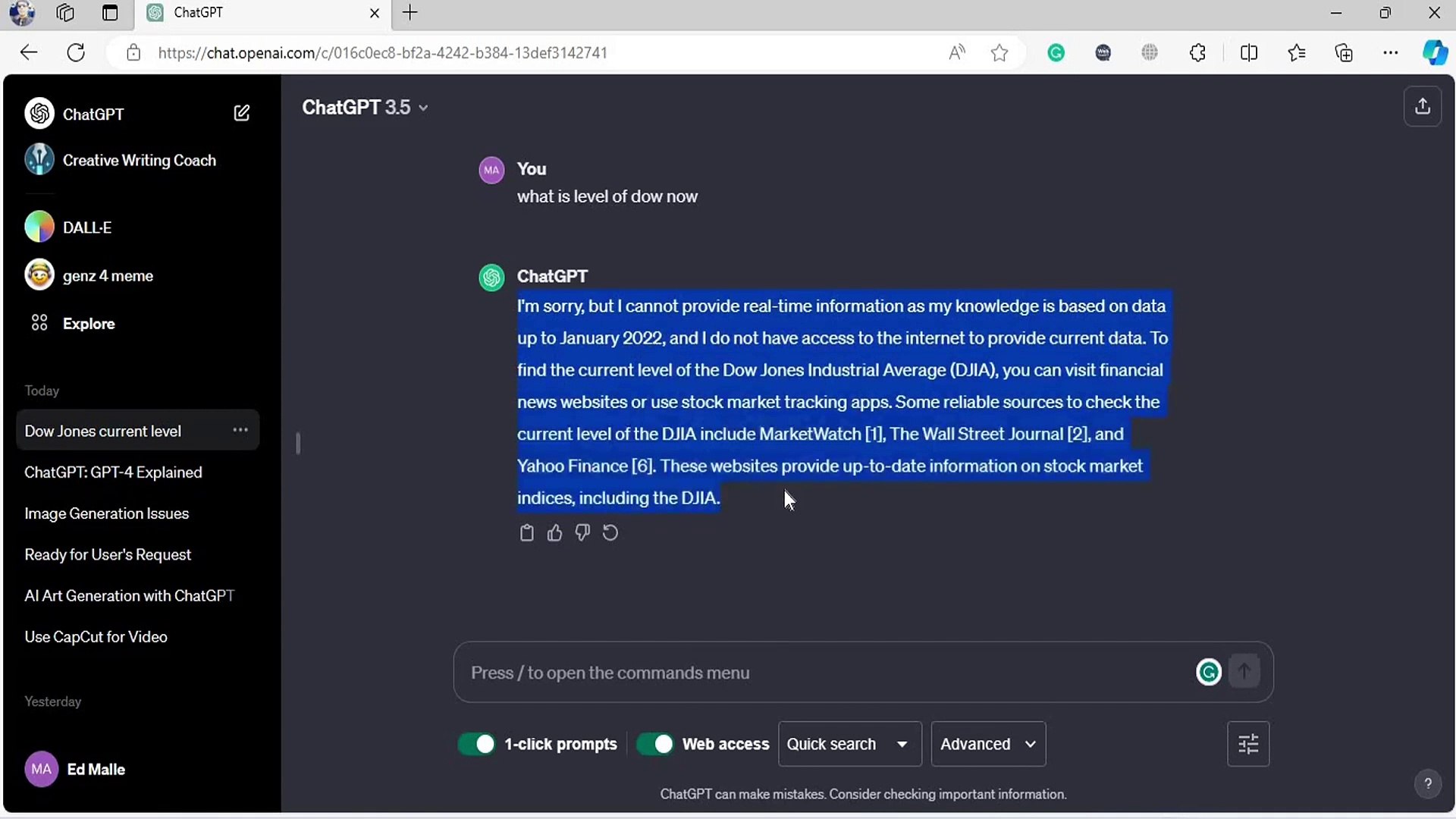This screenshot has height=819, width=1456.
Task: Open the Quick search dropdown
Action: (849, 744)
